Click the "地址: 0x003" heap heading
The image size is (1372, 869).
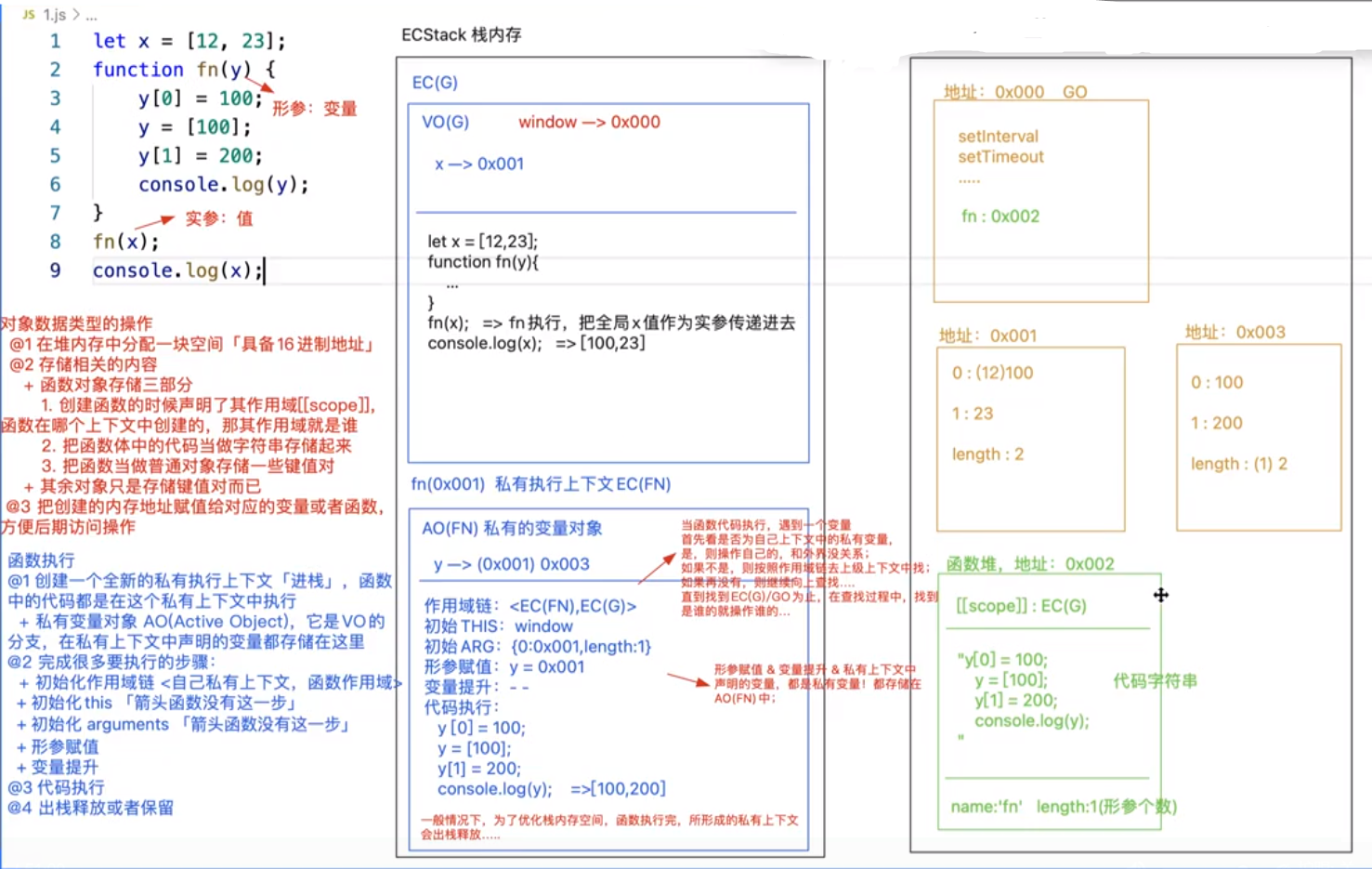coord(1235,332)
